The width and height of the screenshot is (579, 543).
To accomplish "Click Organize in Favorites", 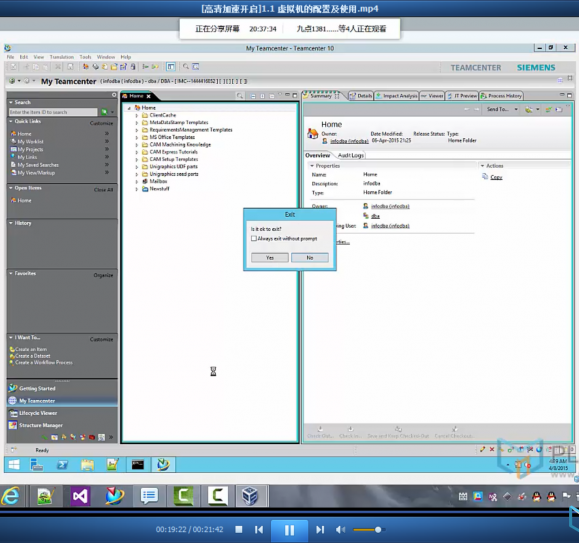I will coord(103,275).
